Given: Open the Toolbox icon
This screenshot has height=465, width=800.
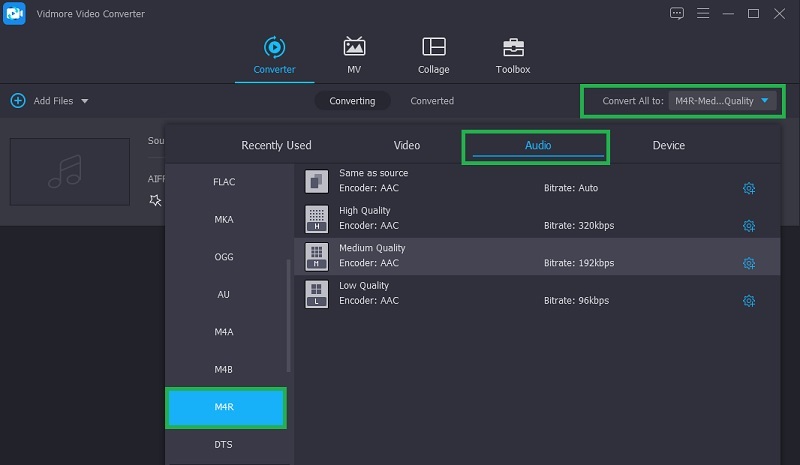Looking at the screenshot, I should click(x=513, y=47).
